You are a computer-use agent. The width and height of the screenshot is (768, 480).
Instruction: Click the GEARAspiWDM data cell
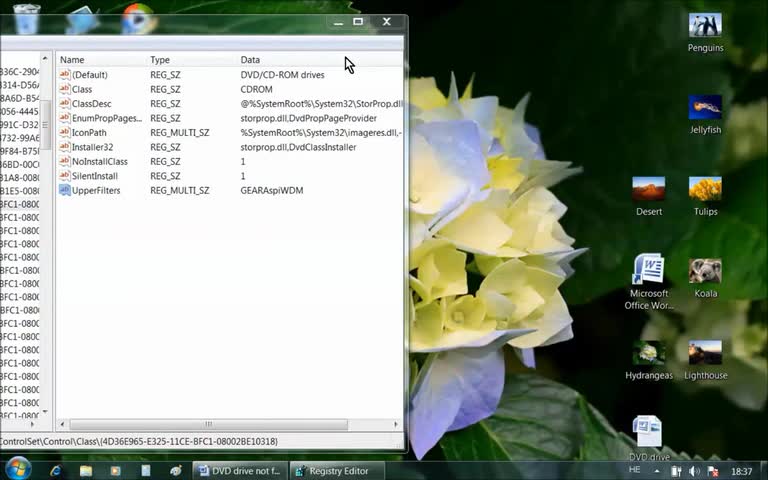pyautogui.click(x=271, y=191)
